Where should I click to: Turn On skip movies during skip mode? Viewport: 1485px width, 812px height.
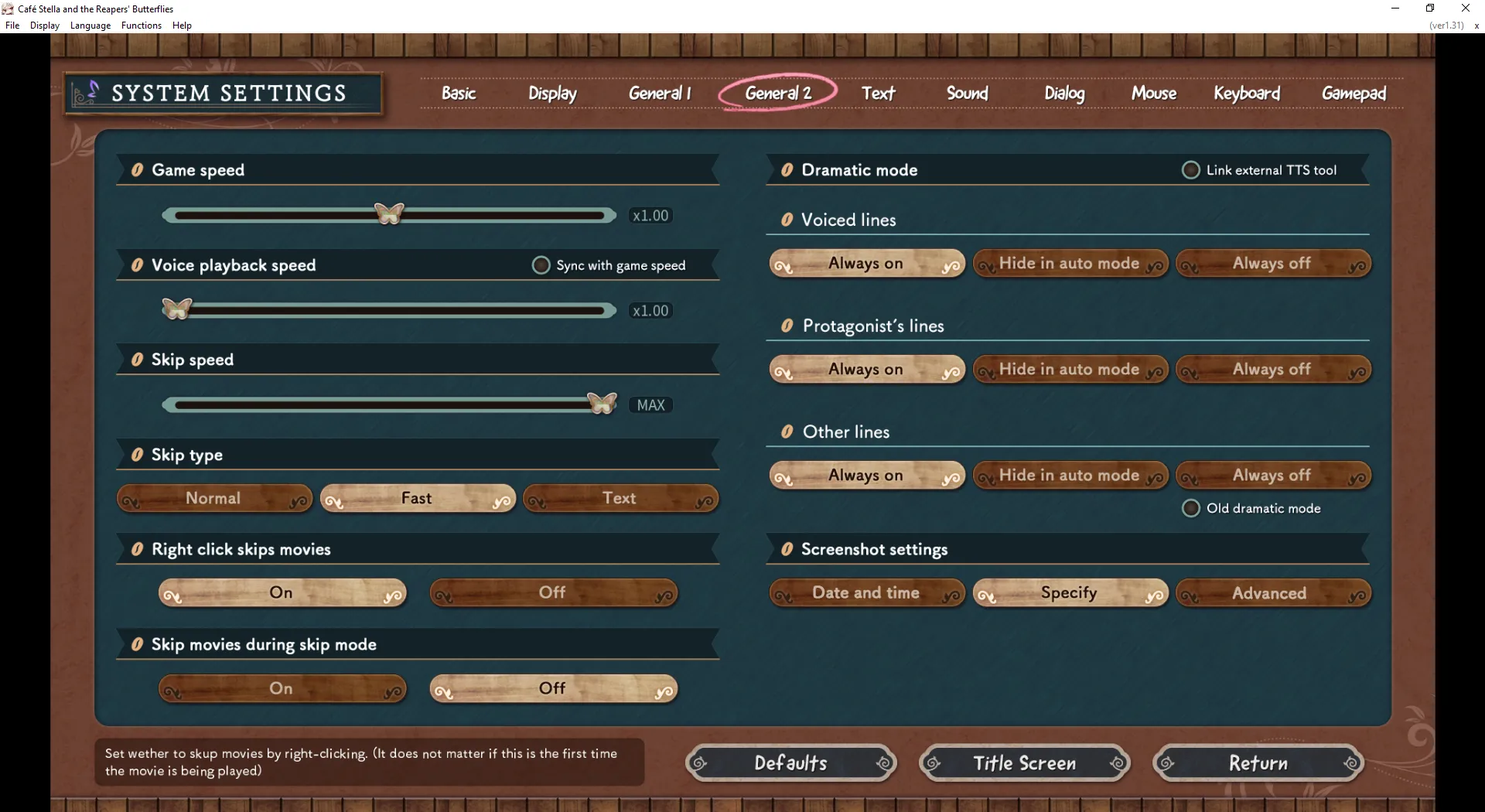tap(282, 688)
